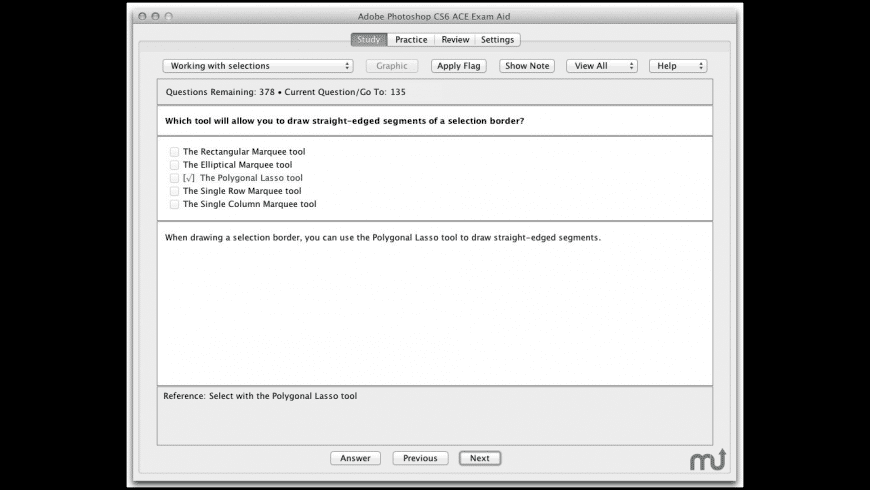The width and height of the screenshot is (870, 490).
Task: Click the Questions Remaining / Go To status line
Action: tap(285, 92)
